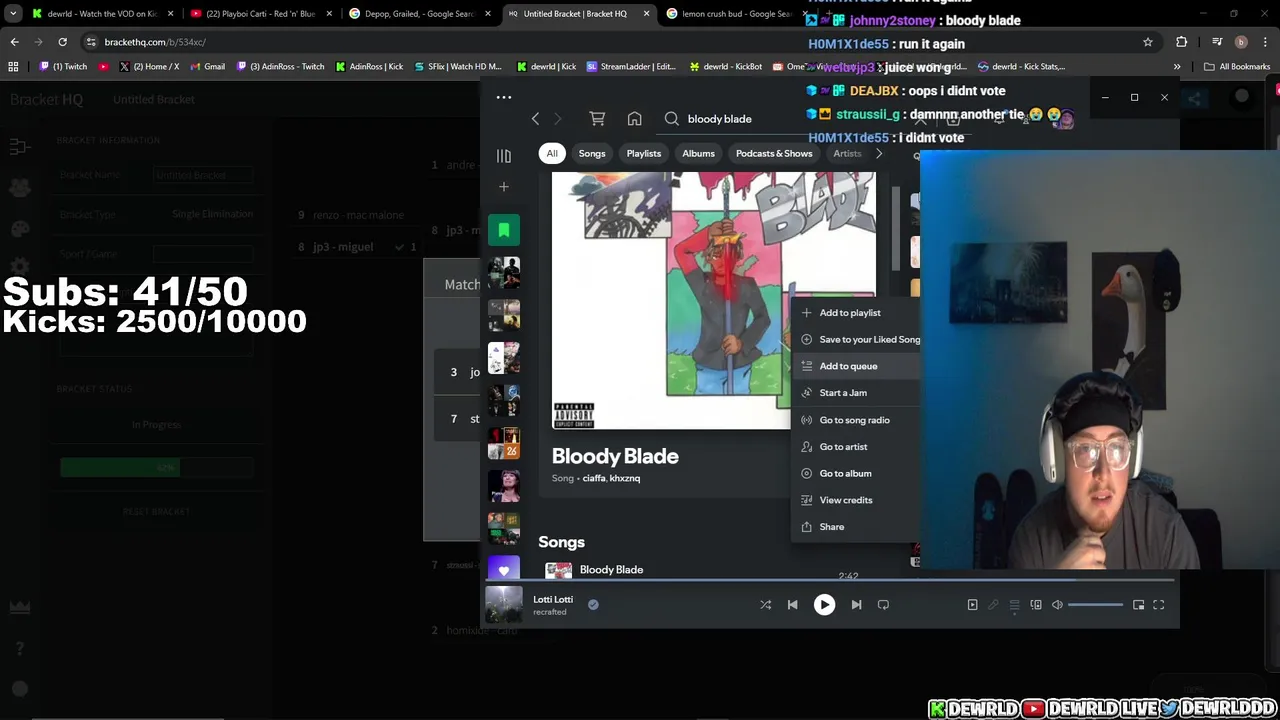Screen dimensions: 1280x720
Task: Play the current track Lotti Lotti
Action: click(824, 604)
